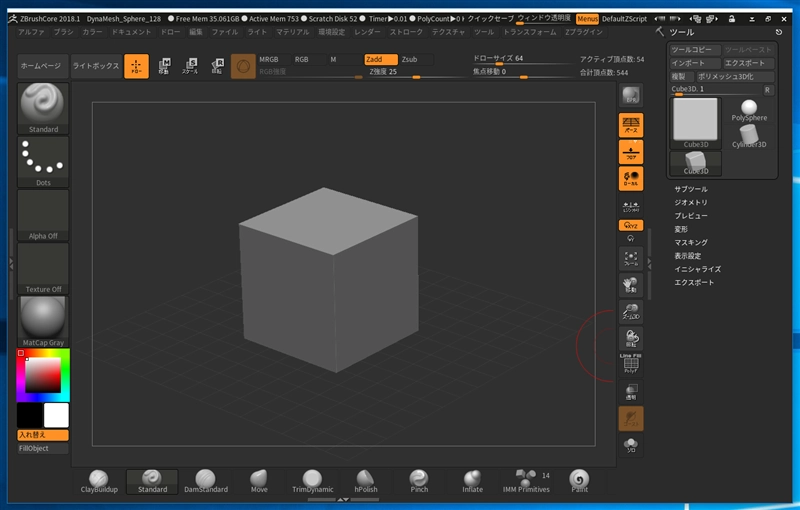Select the hPolish brush
The image size is (800, 510).
366,482
